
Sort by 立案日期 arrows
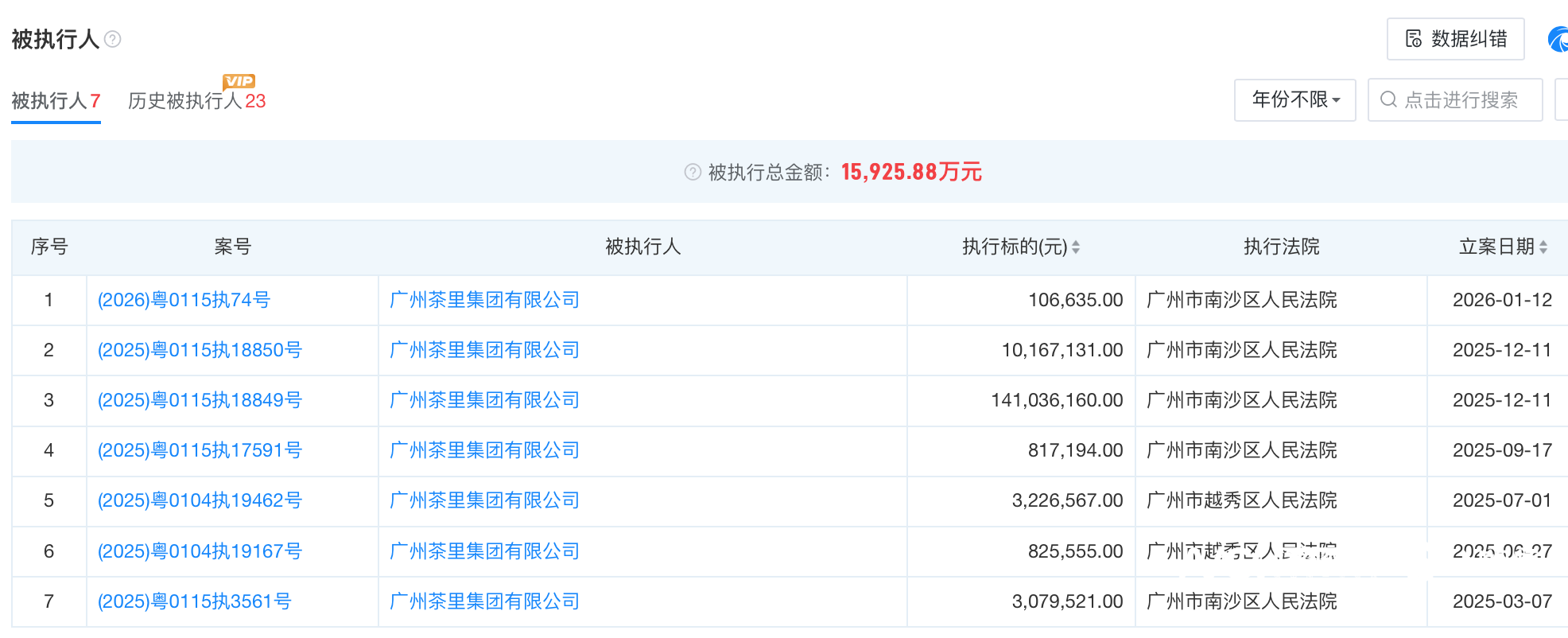coord(1543,247)
